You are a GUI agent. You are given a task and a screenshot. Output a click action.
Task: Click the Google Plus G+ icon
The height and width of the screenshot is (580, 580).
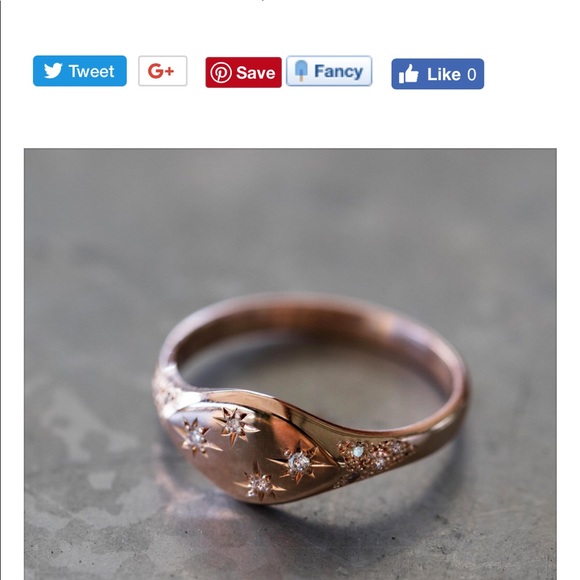tap(162, 71)
